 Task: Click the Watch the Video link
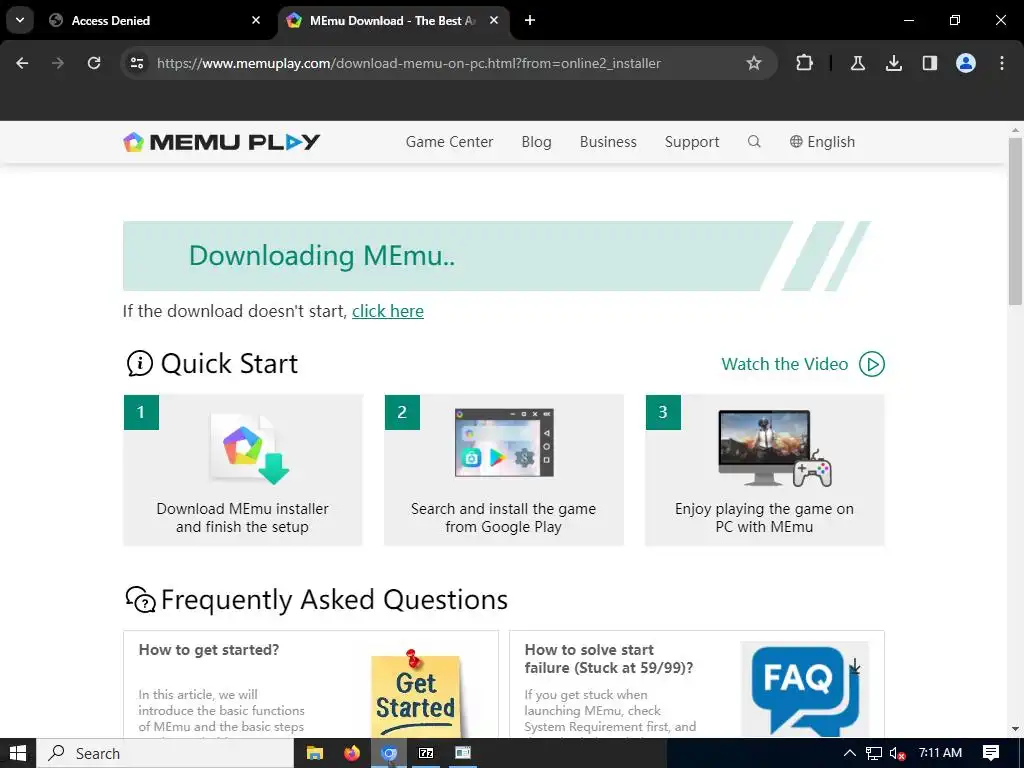[x=784, y=364]
